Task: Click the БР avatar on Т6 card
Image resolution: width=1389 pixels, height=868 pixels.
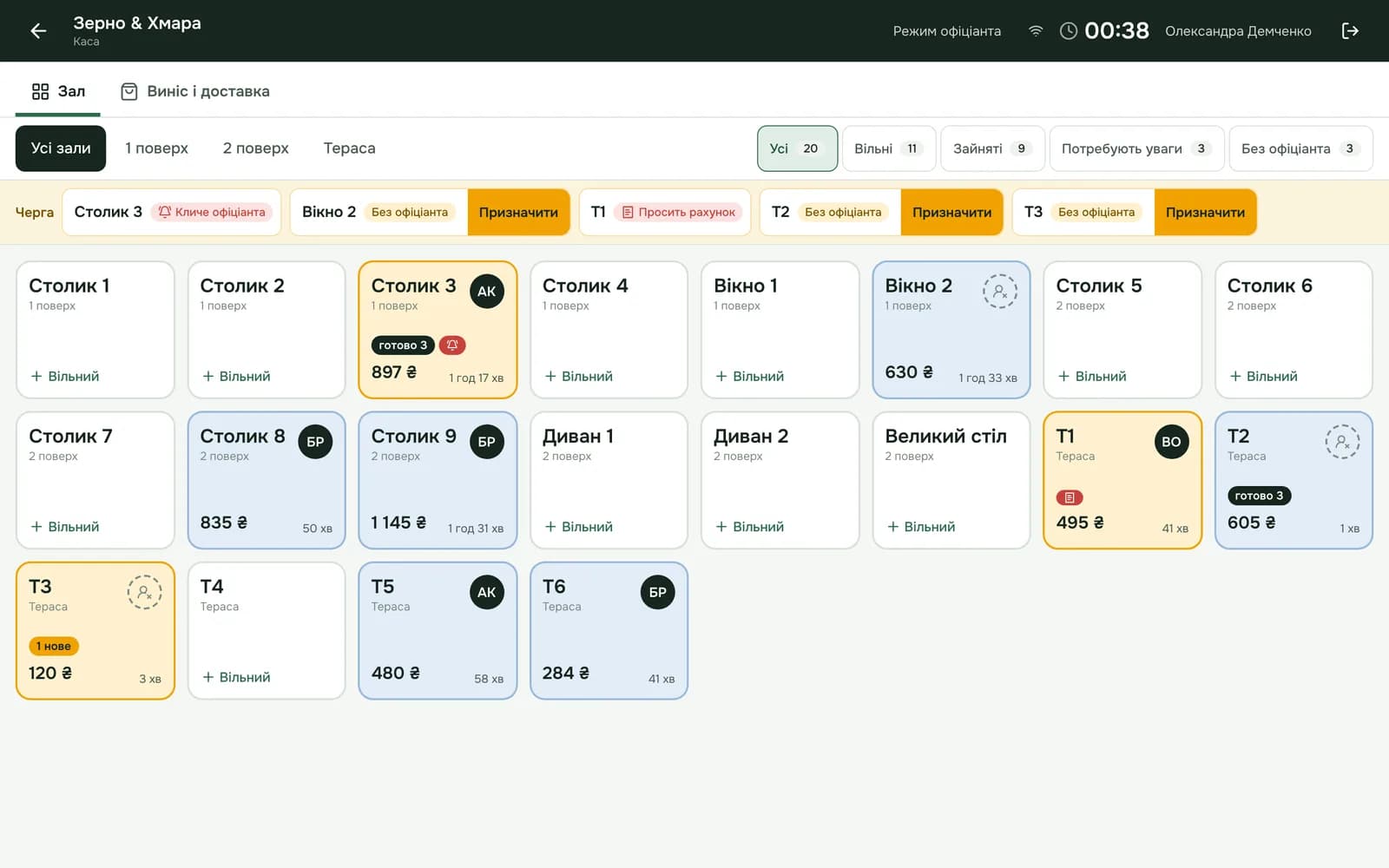Action: pos(658,592)
